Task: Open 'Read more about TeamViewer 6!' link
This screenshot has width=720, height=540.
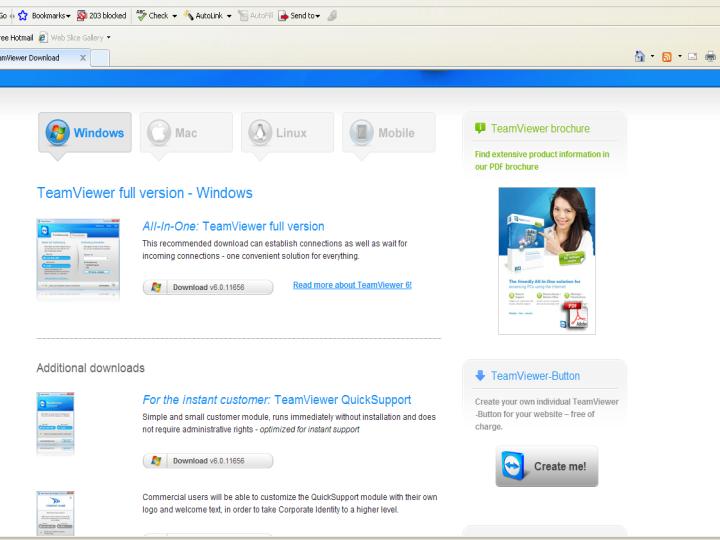Action: click(352, 285)
